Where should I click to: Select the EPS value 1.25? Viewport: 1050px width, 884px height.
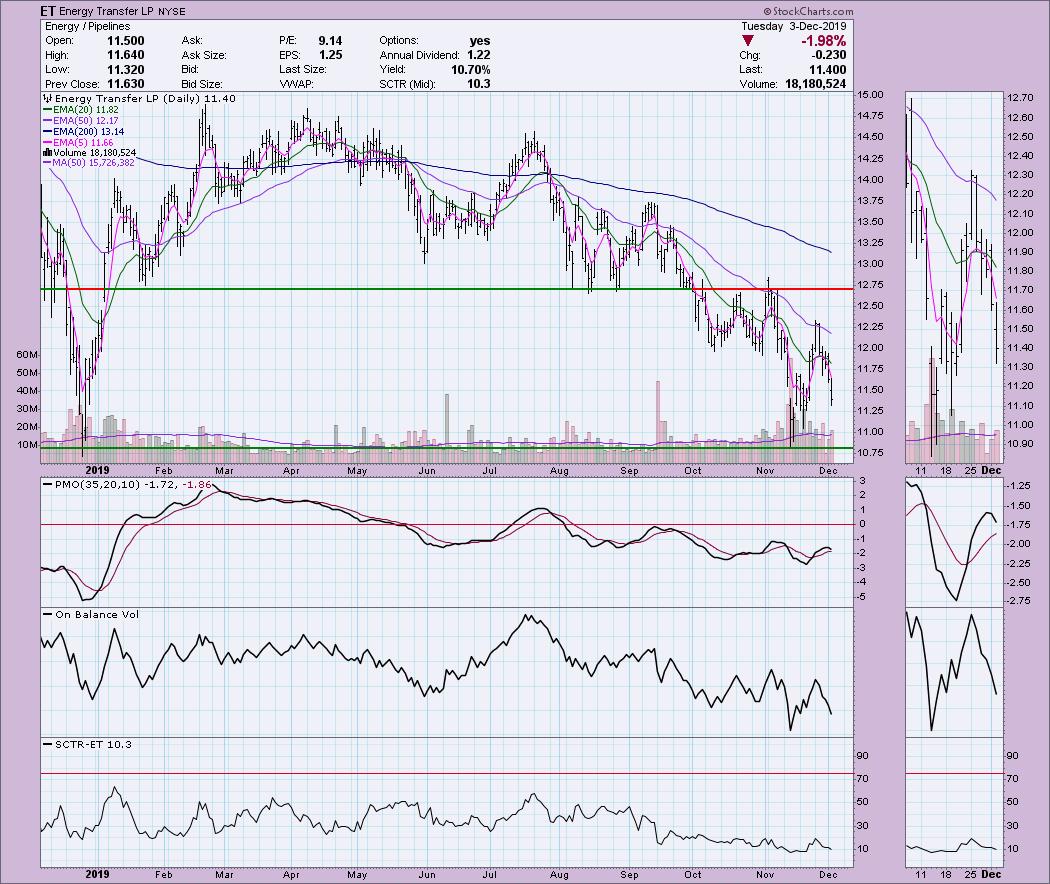[x=330, y=55]
